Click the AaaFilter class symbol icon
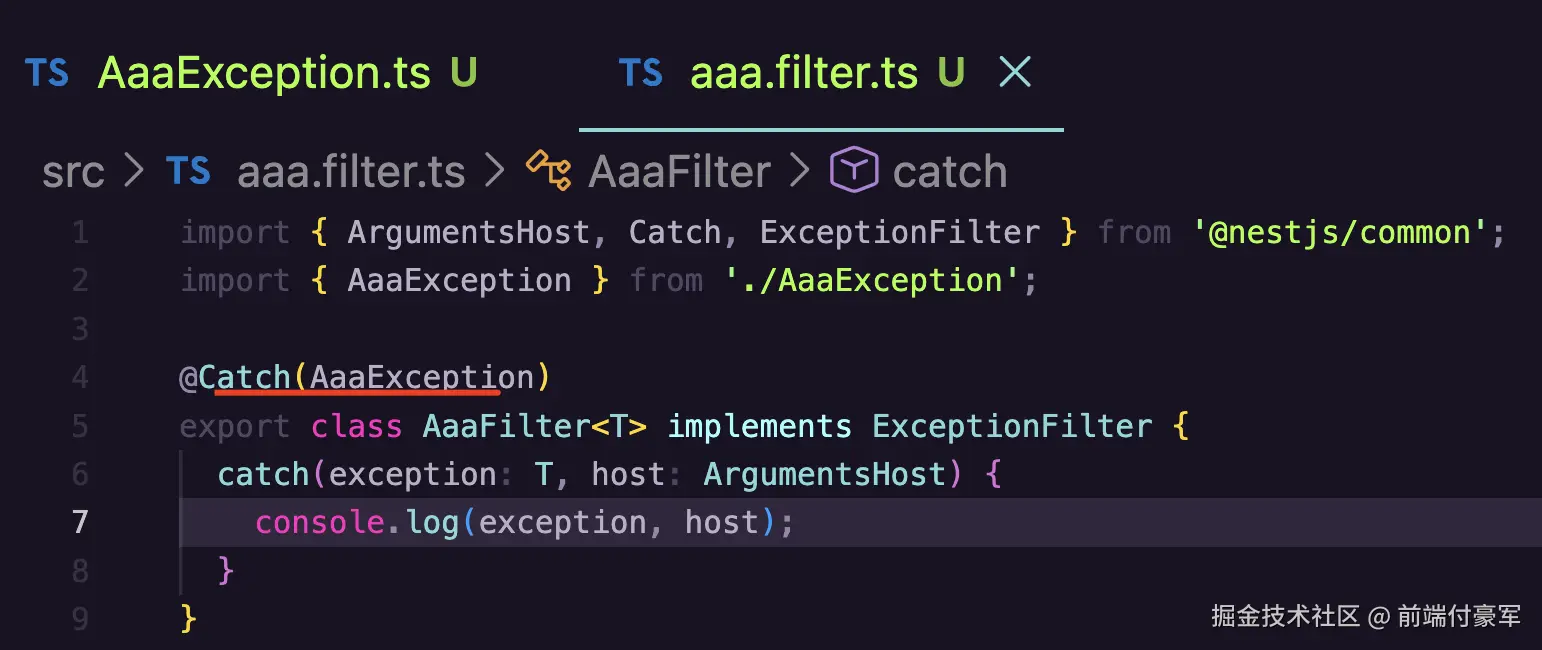The height and width of the screenshot is (650, 1542). coord(549,171)
